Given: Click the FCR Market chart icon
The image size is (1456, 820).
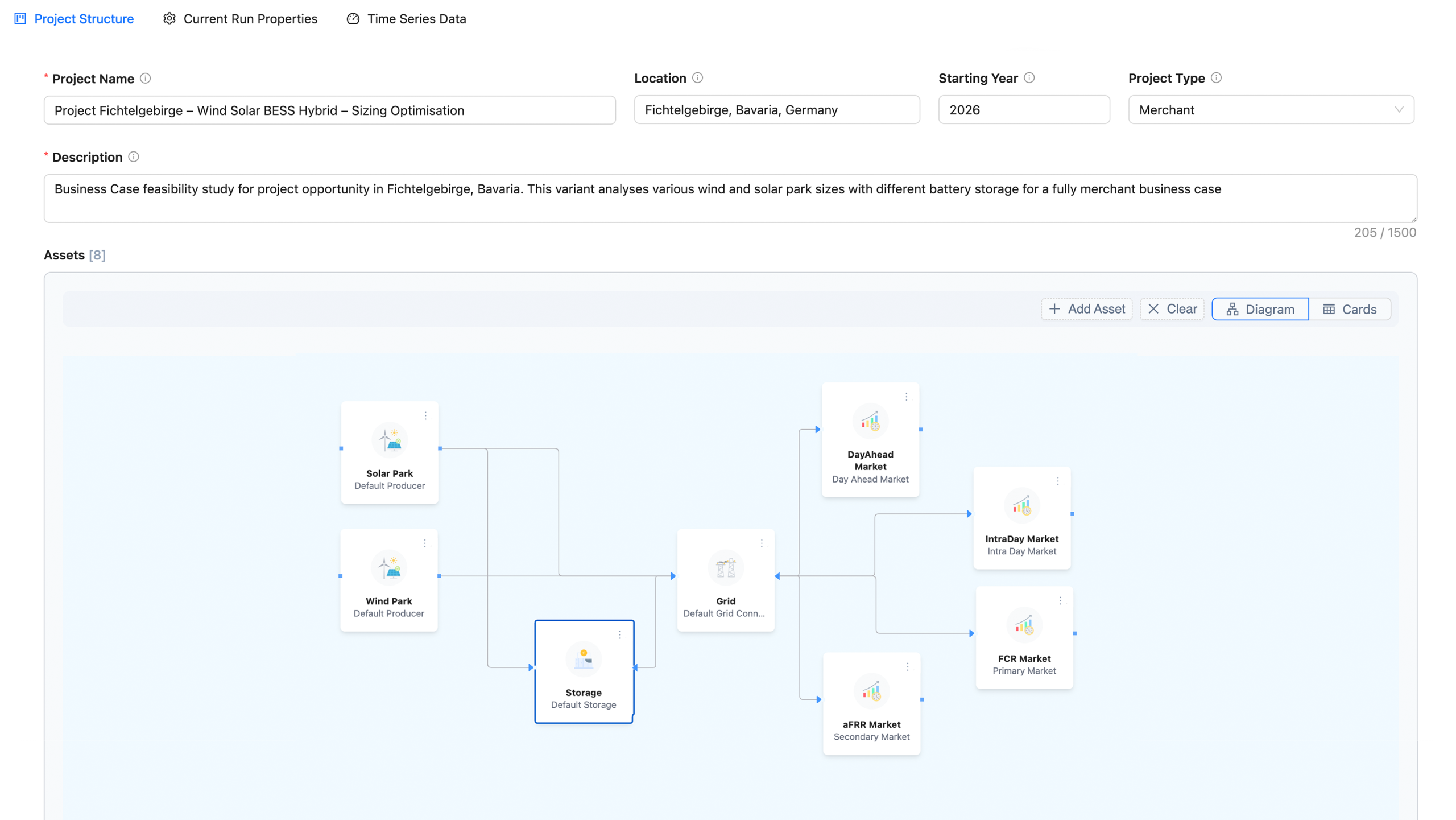Looking at the screenshot, I should click(1024, 625).
